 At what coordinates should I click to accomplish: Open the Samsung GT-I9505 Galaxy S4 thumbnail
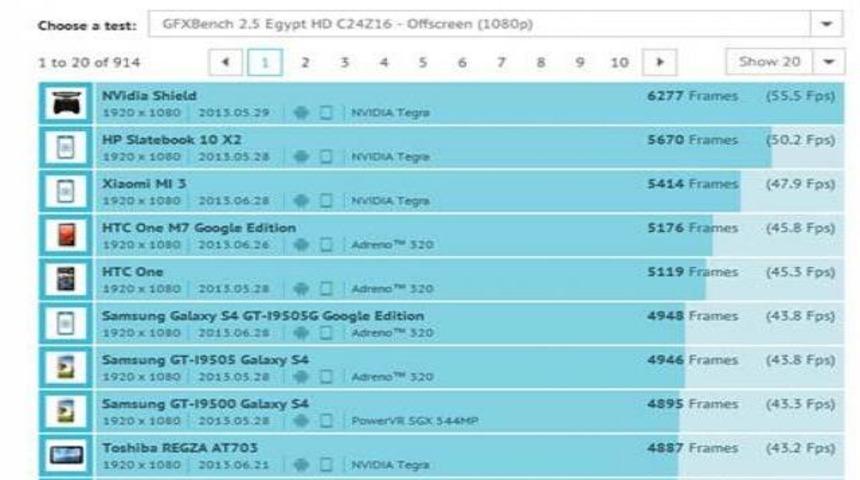(66, 367)
